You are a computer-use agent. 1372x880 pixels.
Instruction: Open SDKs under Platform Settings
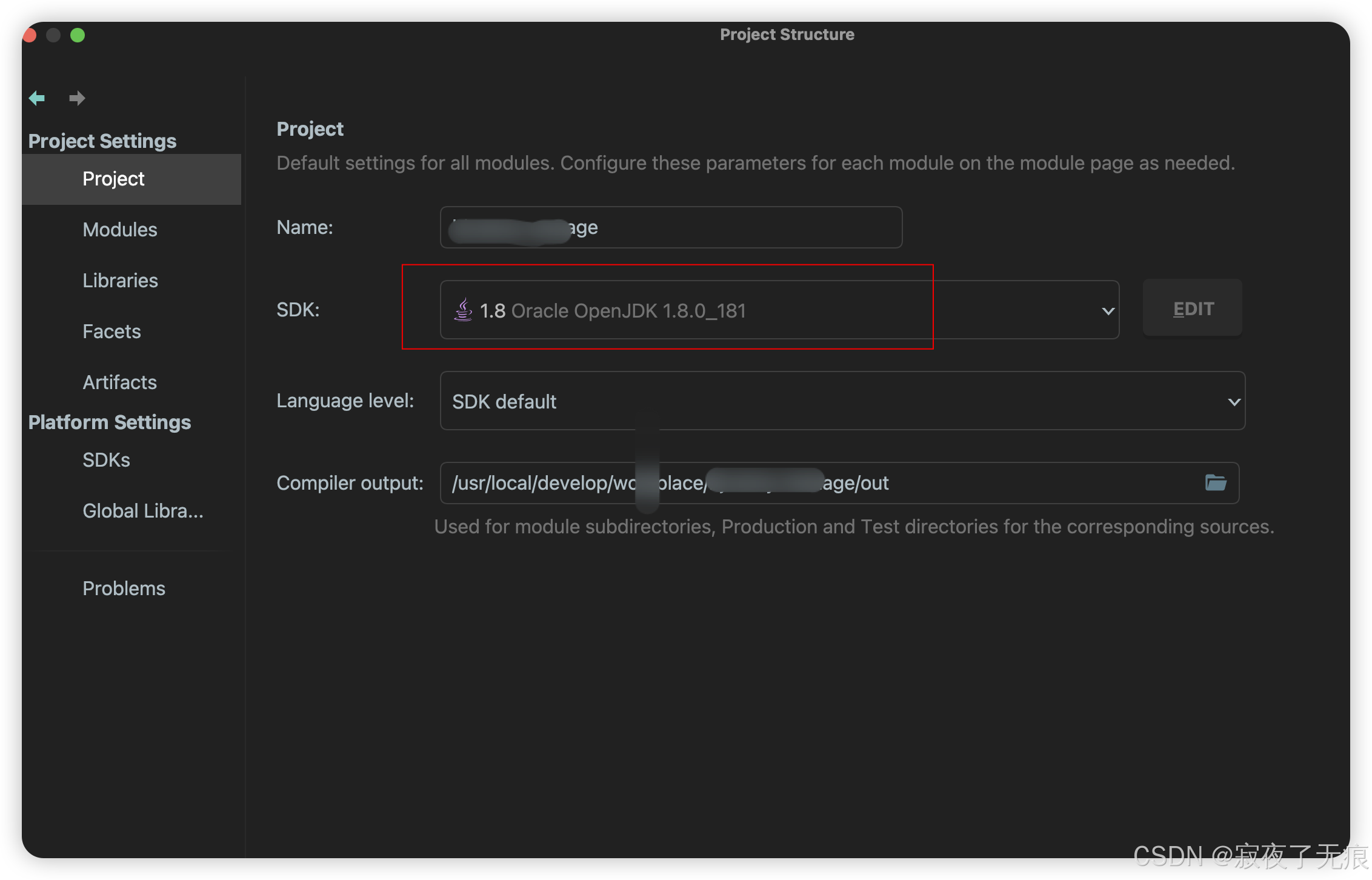[x=106, y=460]
